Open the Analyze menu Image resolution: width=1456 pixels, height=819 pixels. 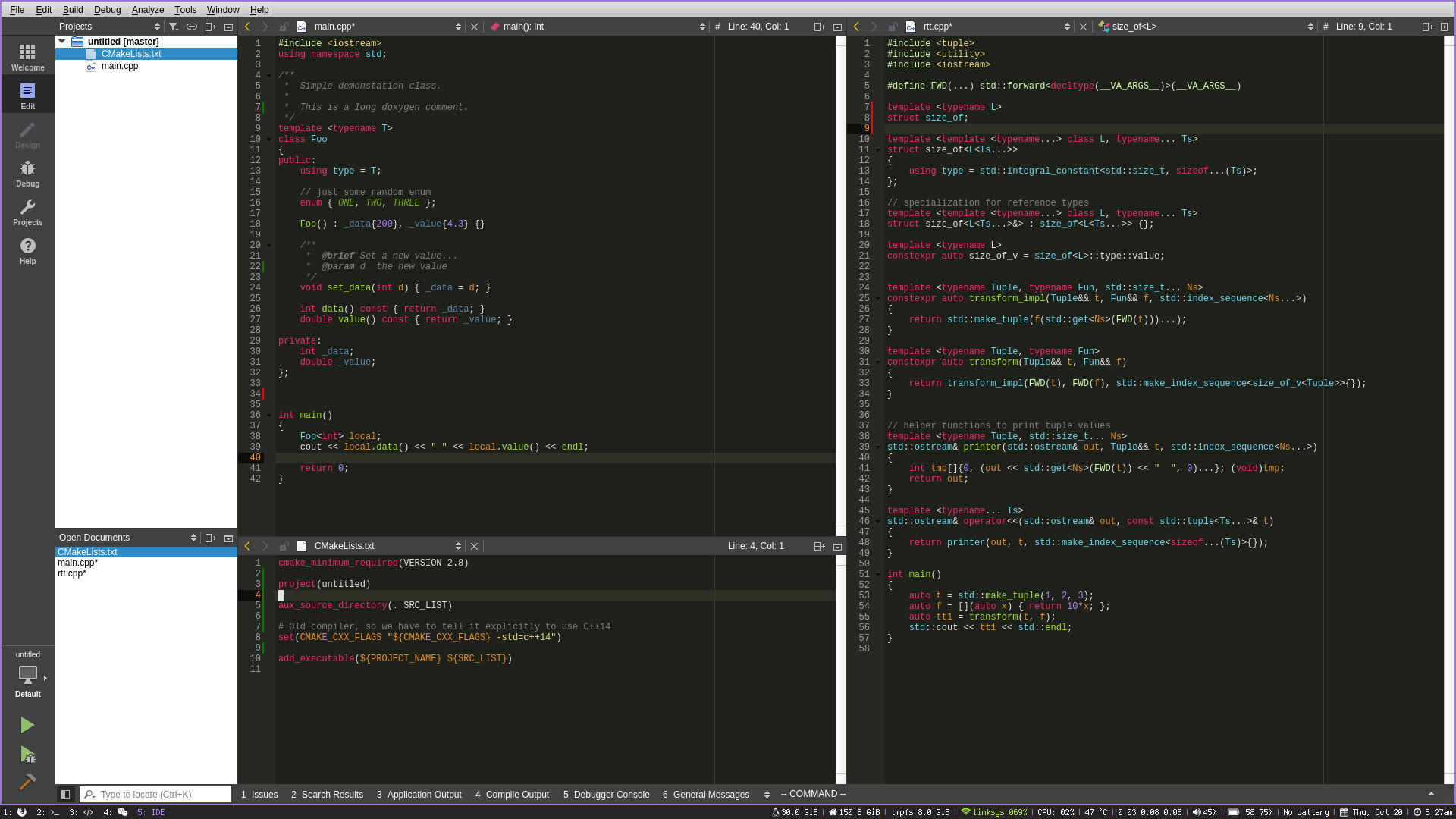[147, 10]
